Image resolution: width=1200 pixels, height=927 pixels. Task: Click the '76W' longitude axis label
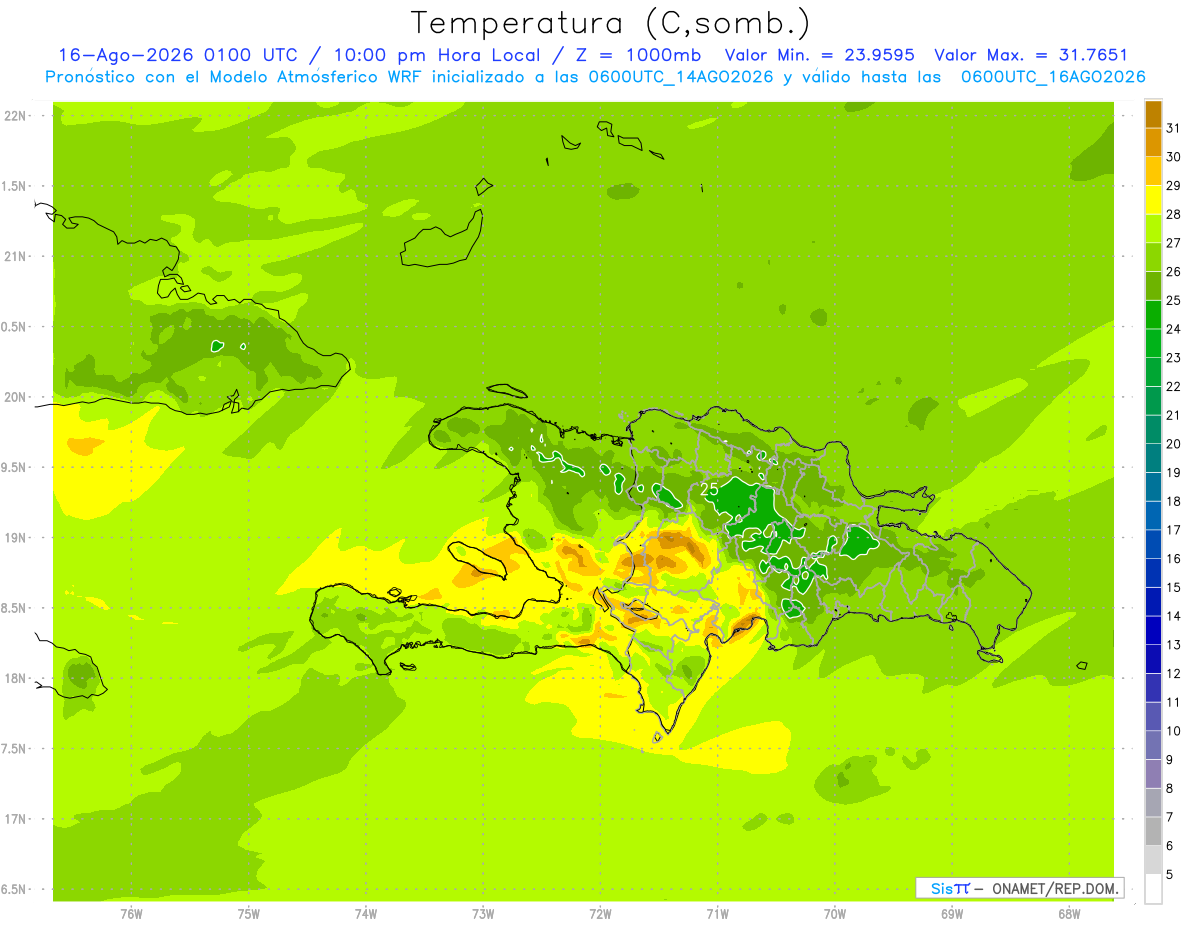click(x=131, y=914)
